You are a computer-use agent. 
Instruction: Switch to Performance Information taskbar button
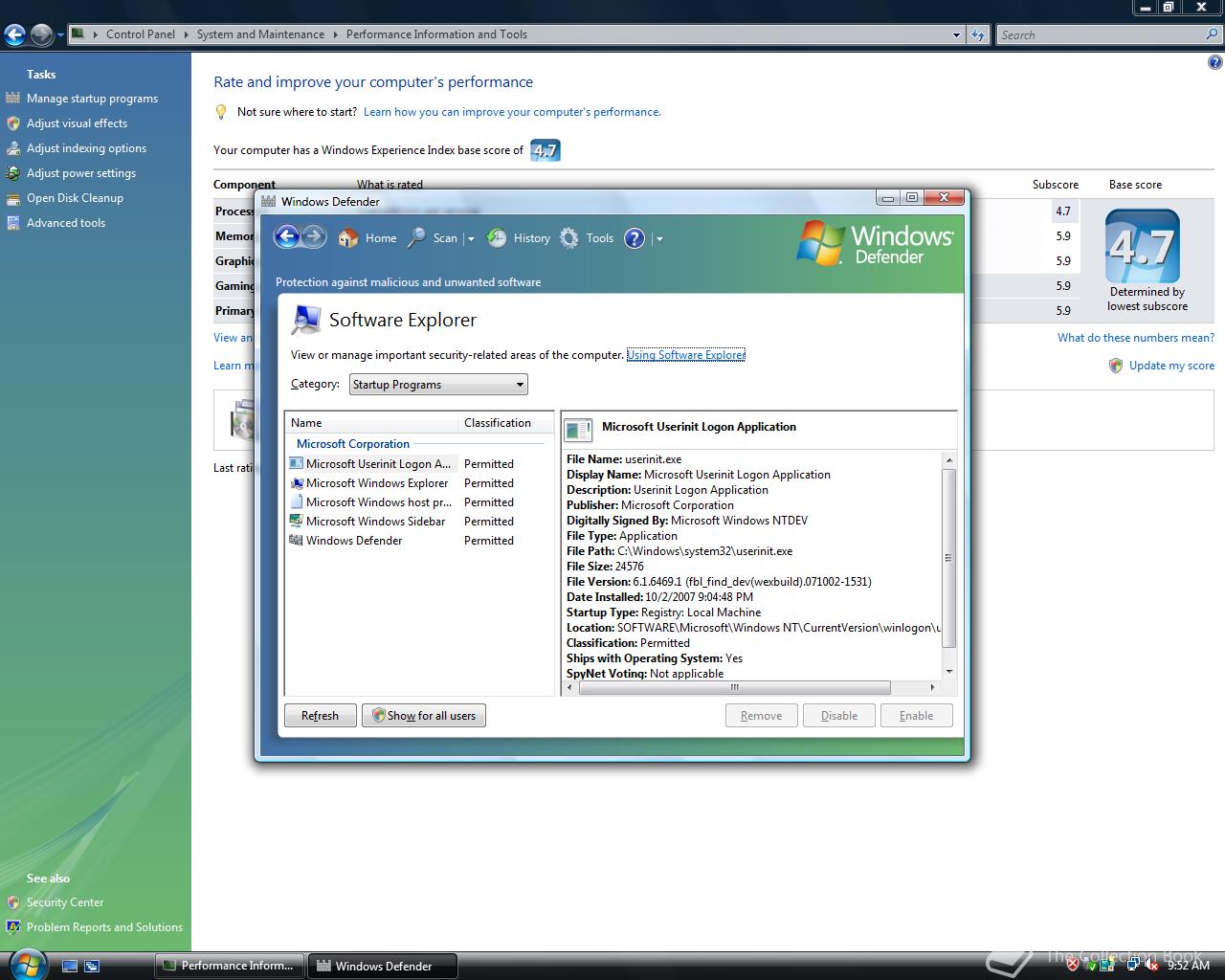point(230,966)
